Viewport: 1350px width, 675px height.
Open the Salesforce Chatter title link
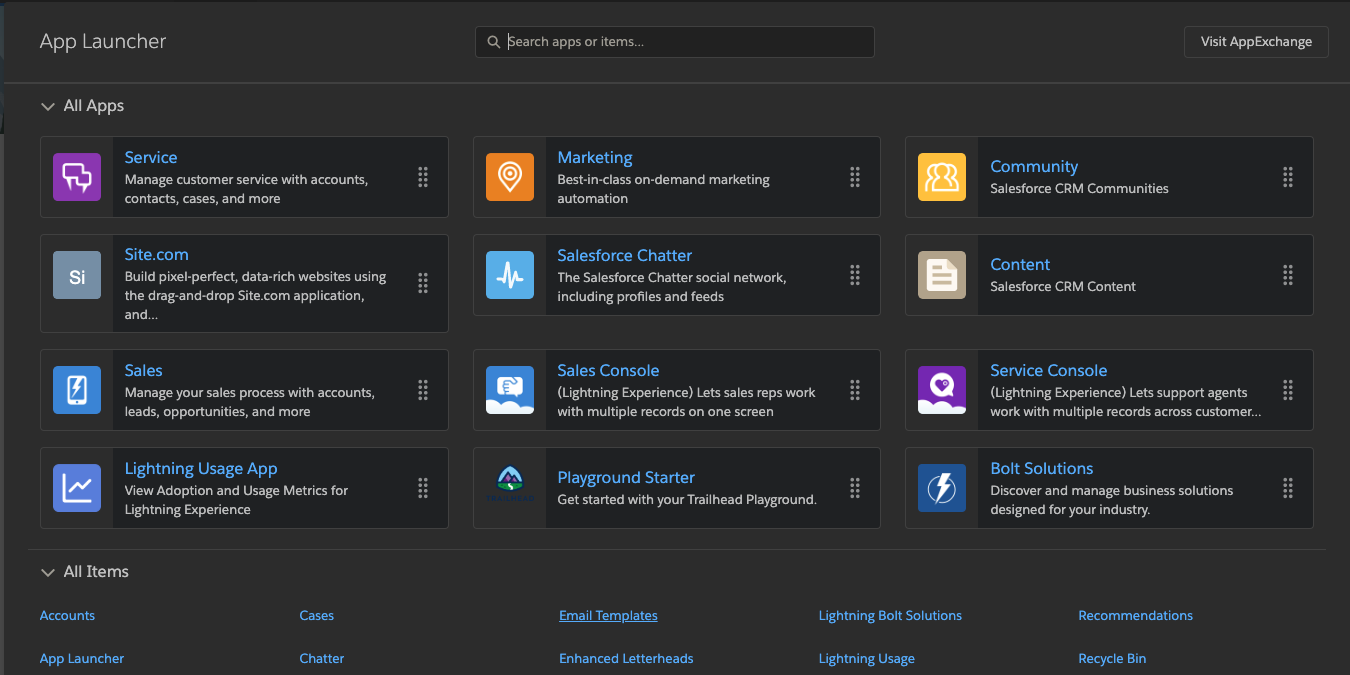coord(625,255)
